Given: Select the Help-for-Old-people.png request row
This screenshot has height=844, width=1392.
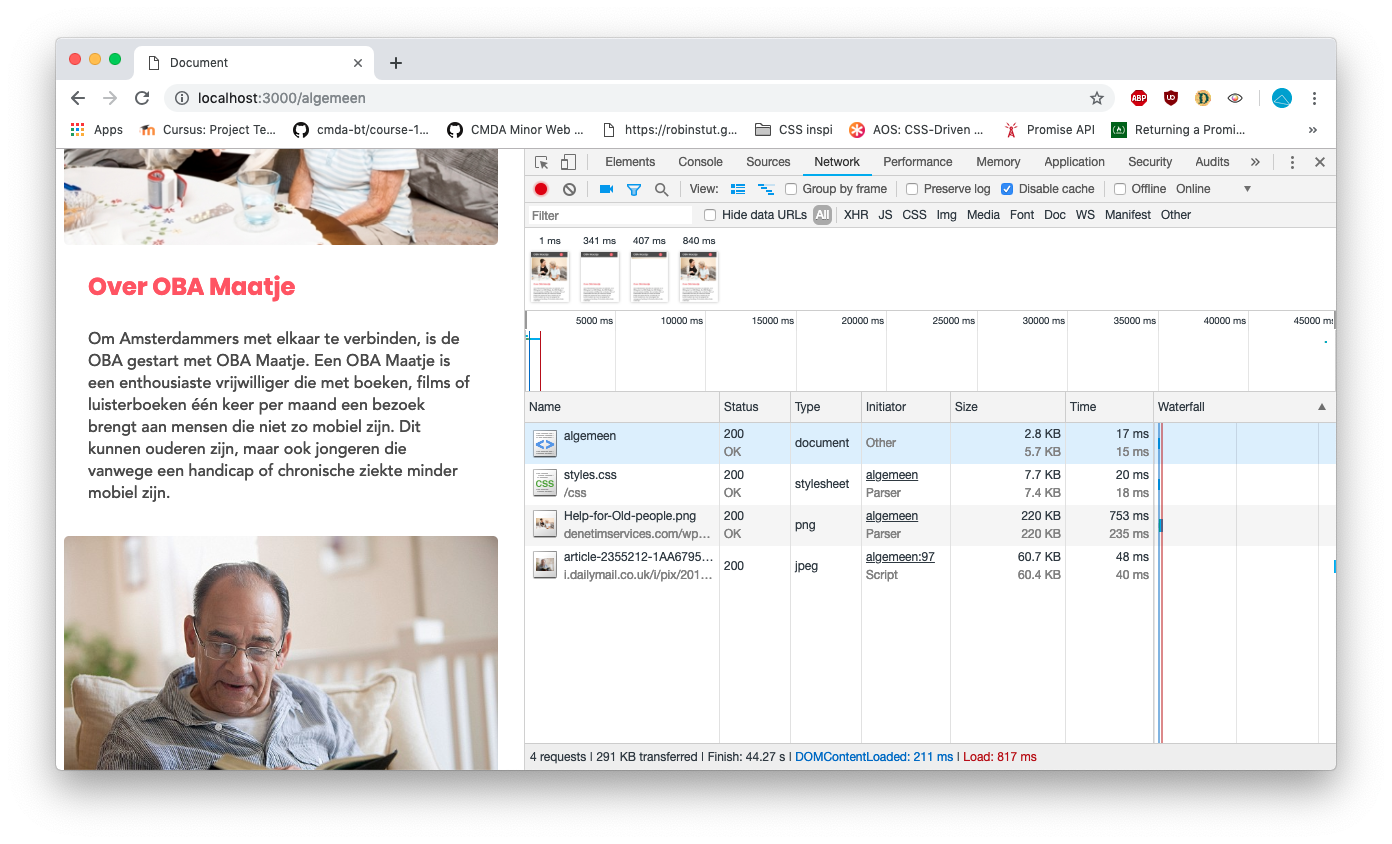Looking at the screenshot, I should coord(930,525).
